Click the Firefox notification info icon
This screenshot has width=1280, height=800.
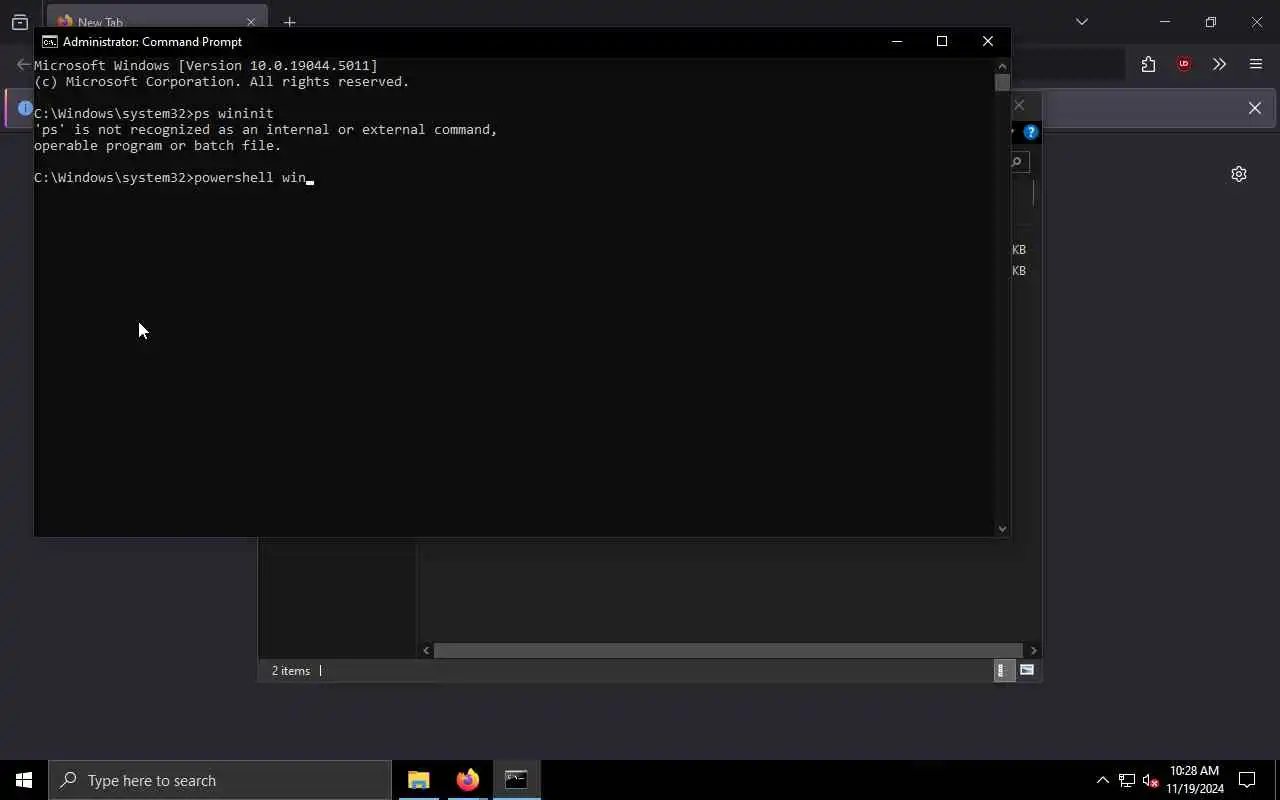pyautogui.click(x=25, y=108)
